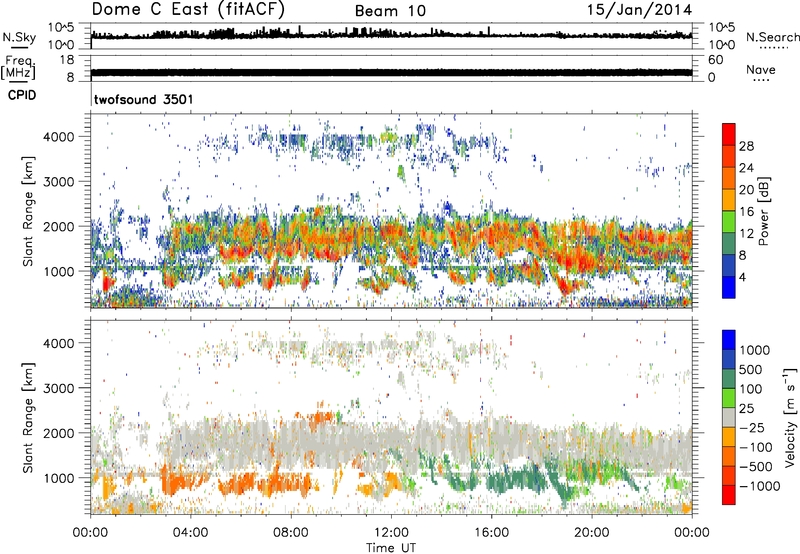Click the power panel 'Slant Range [km]' label
The image size is (800, 554).
pyautogui.click(x=28, y=211)
